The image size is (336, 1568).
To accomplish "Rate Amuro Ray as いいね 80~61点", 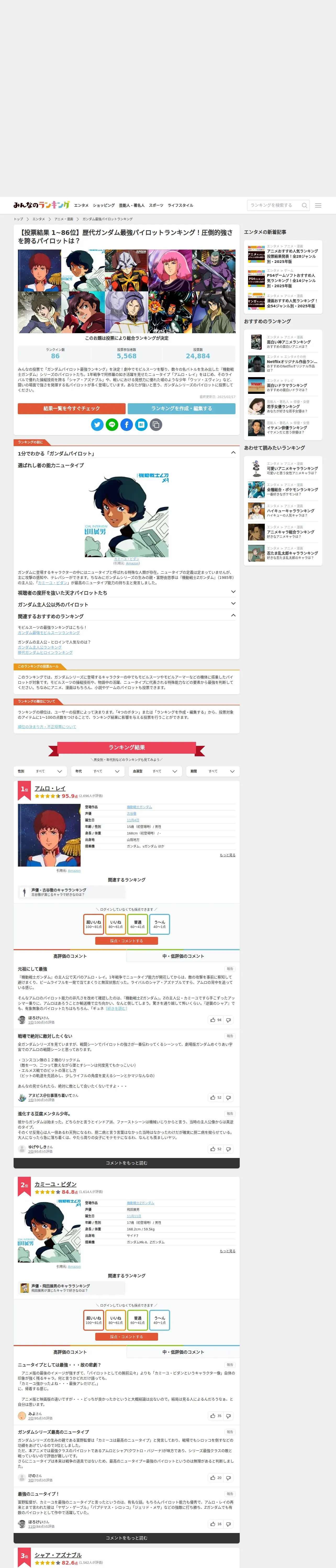I will (116, 924).
